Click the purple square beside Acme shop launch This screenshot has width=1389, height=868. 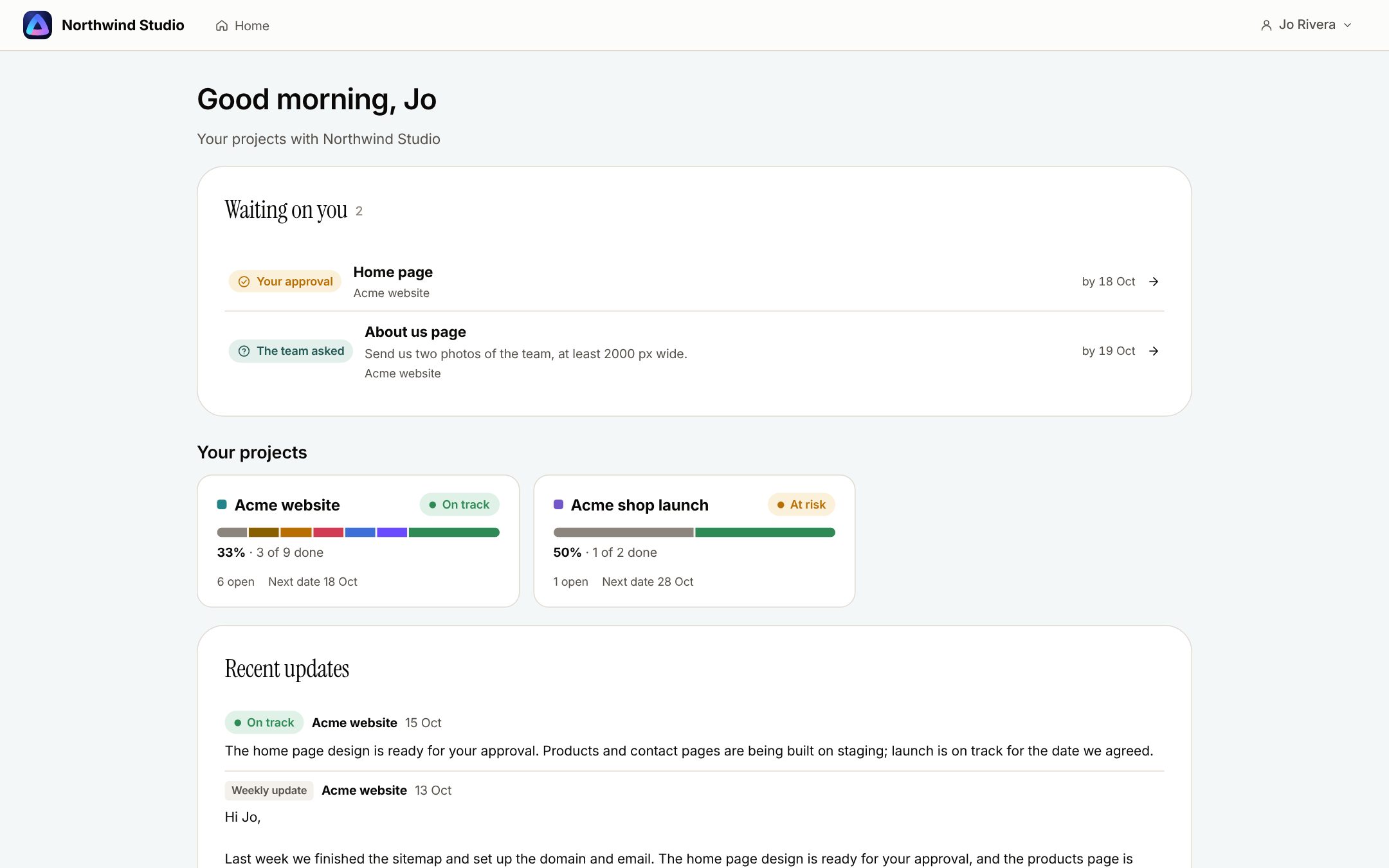click(x=558, y=505)
